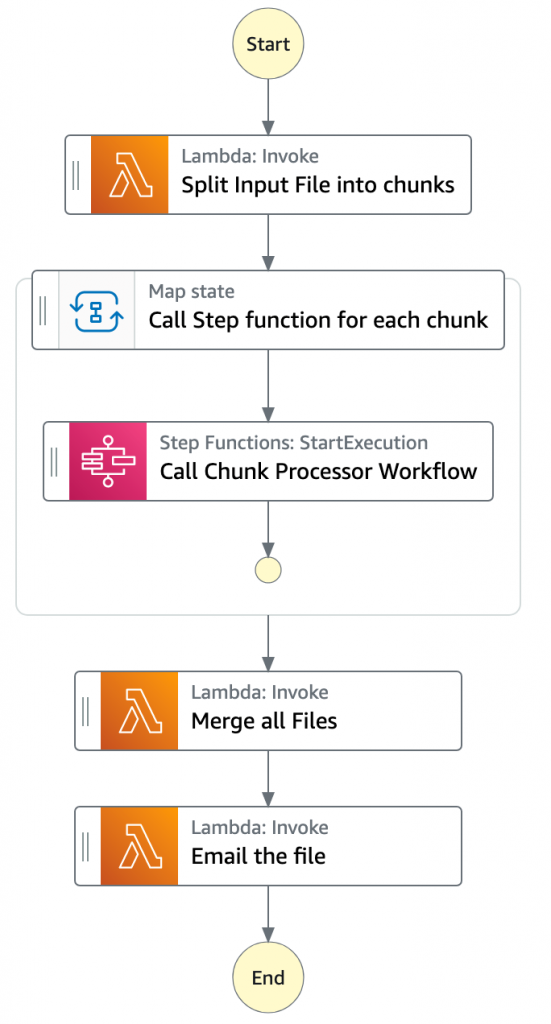Select drag handle of Call Chunk Processor Workflow
Viewport: 551px width, 1024px height.
pyautogui.click(x=54, y=461)
